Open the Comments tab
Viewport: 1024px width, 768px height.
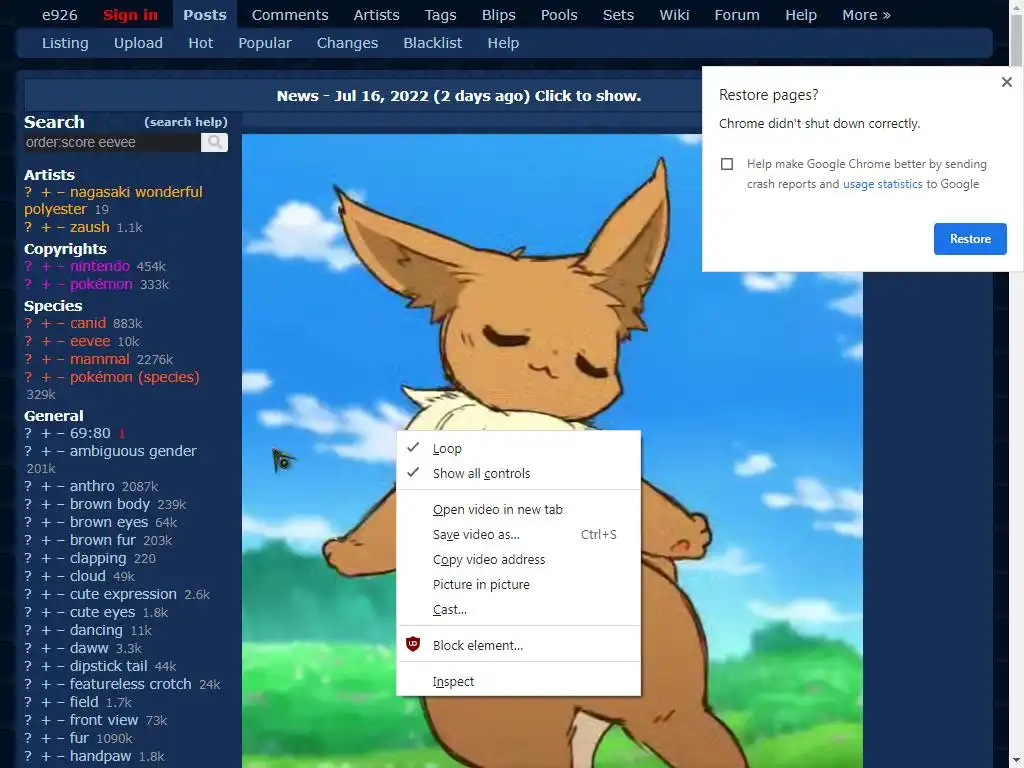(x=290, y=14)
